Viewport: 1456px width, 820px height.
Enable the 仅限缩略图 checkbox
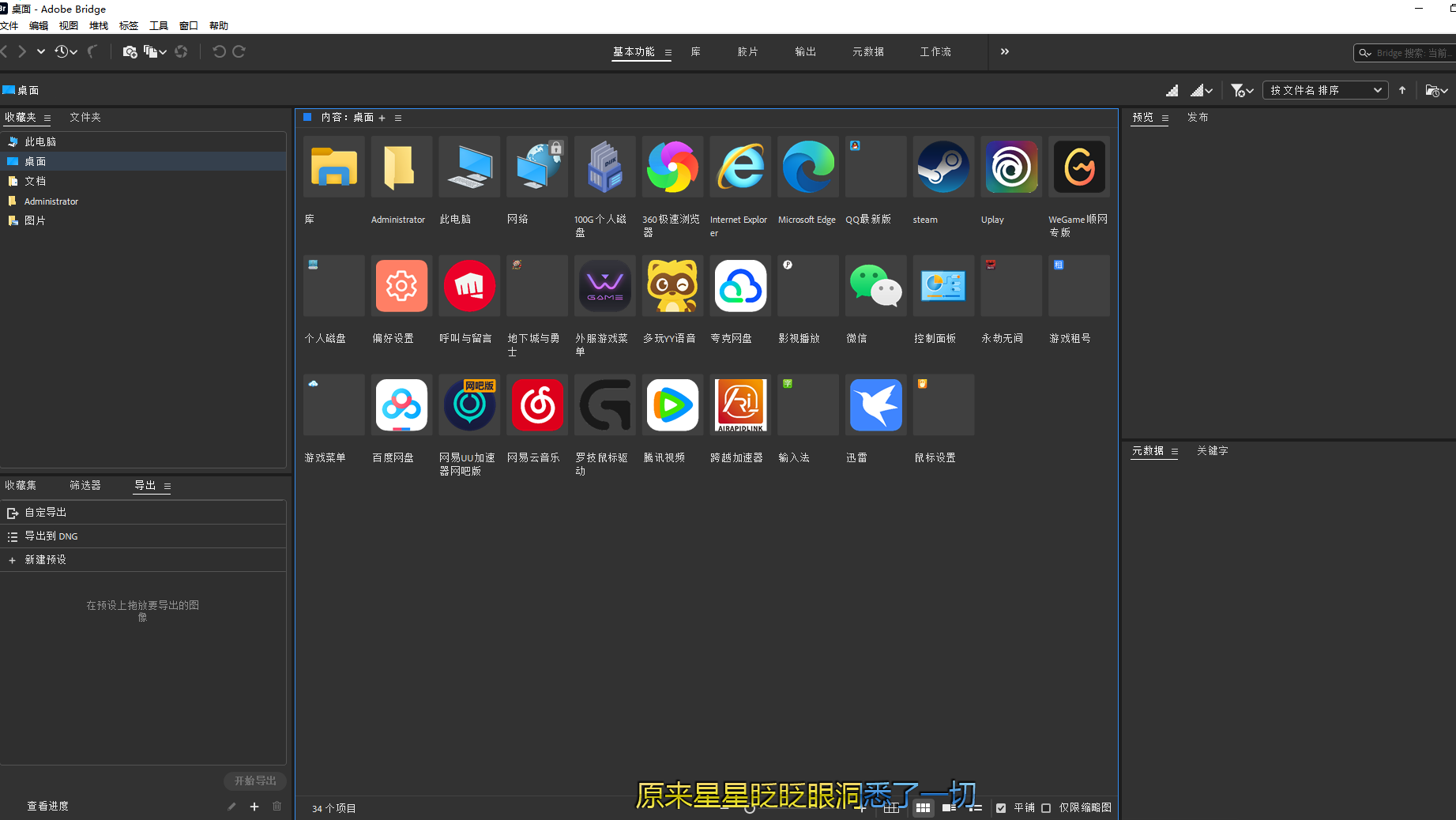coord(1046,808)
